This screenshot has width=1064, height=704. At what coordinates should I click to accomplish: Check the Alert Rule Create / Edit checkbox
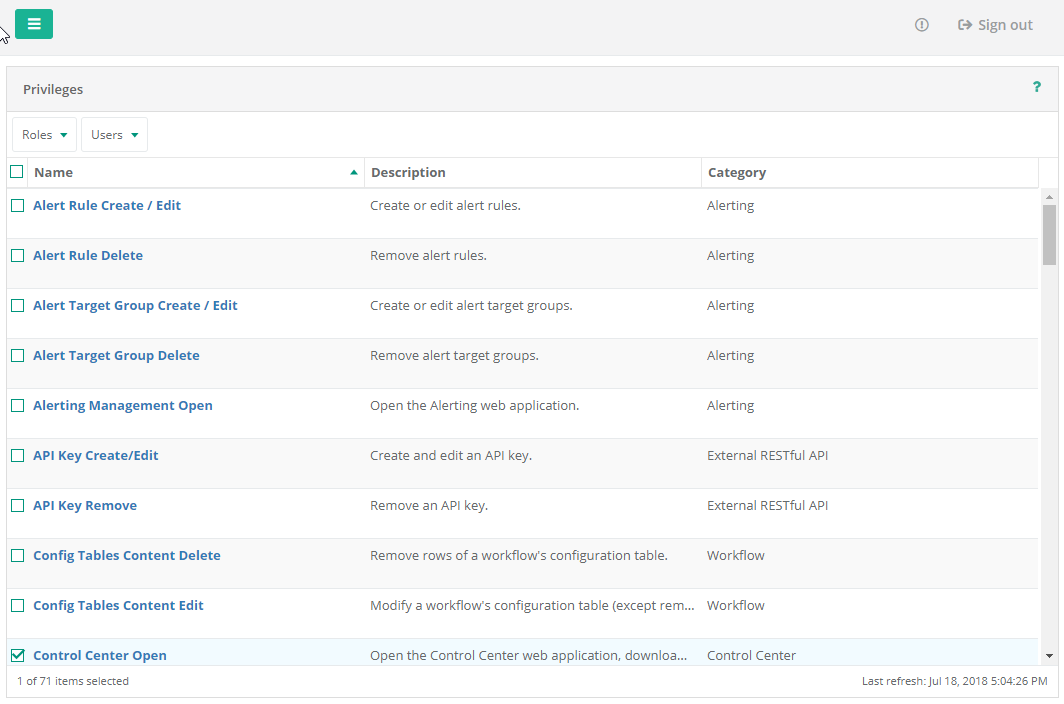17,205
